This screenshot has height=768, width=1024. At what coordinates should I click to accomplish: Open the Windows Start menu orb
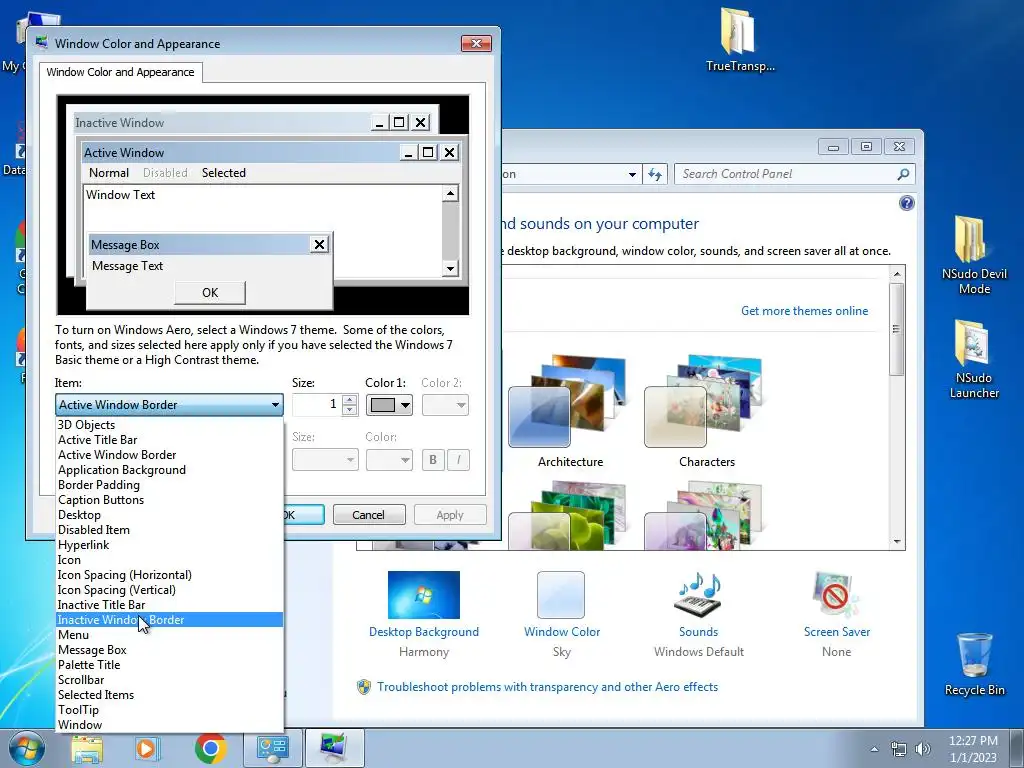26,748
